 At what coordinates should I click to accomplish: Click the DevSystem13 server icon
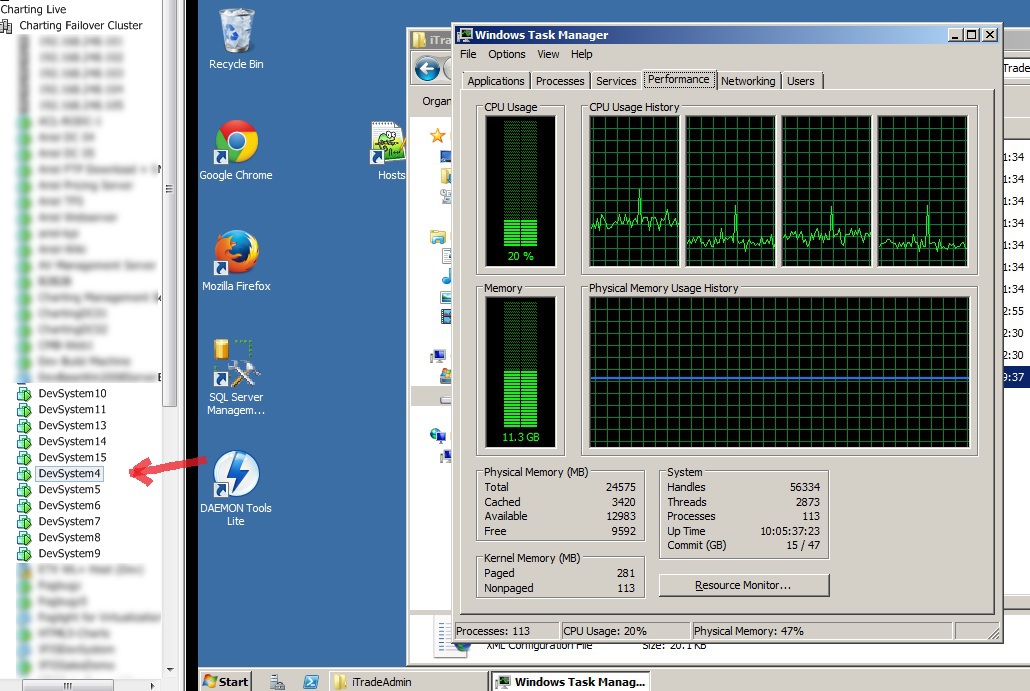tap(24, 426)
